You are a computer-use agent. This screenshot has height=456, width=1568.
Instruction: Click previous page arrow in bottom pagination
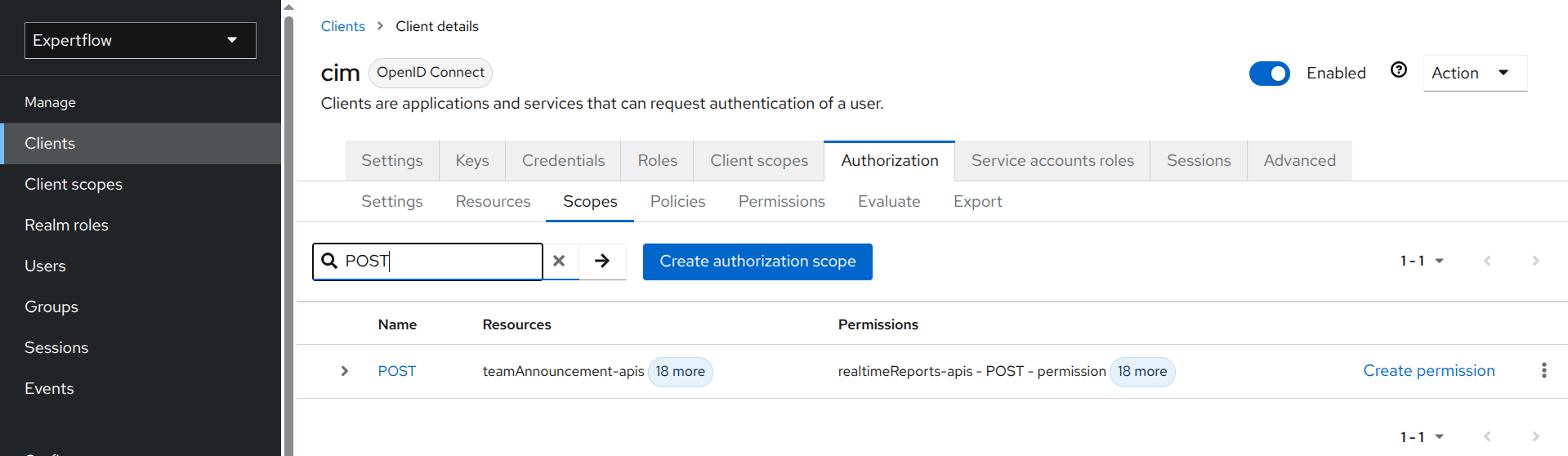click(1487, 437)
